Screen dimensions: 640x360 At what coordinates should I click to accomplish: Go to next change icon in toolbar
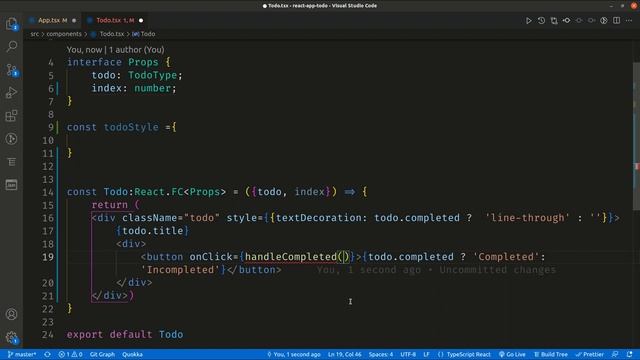[591, 20]
